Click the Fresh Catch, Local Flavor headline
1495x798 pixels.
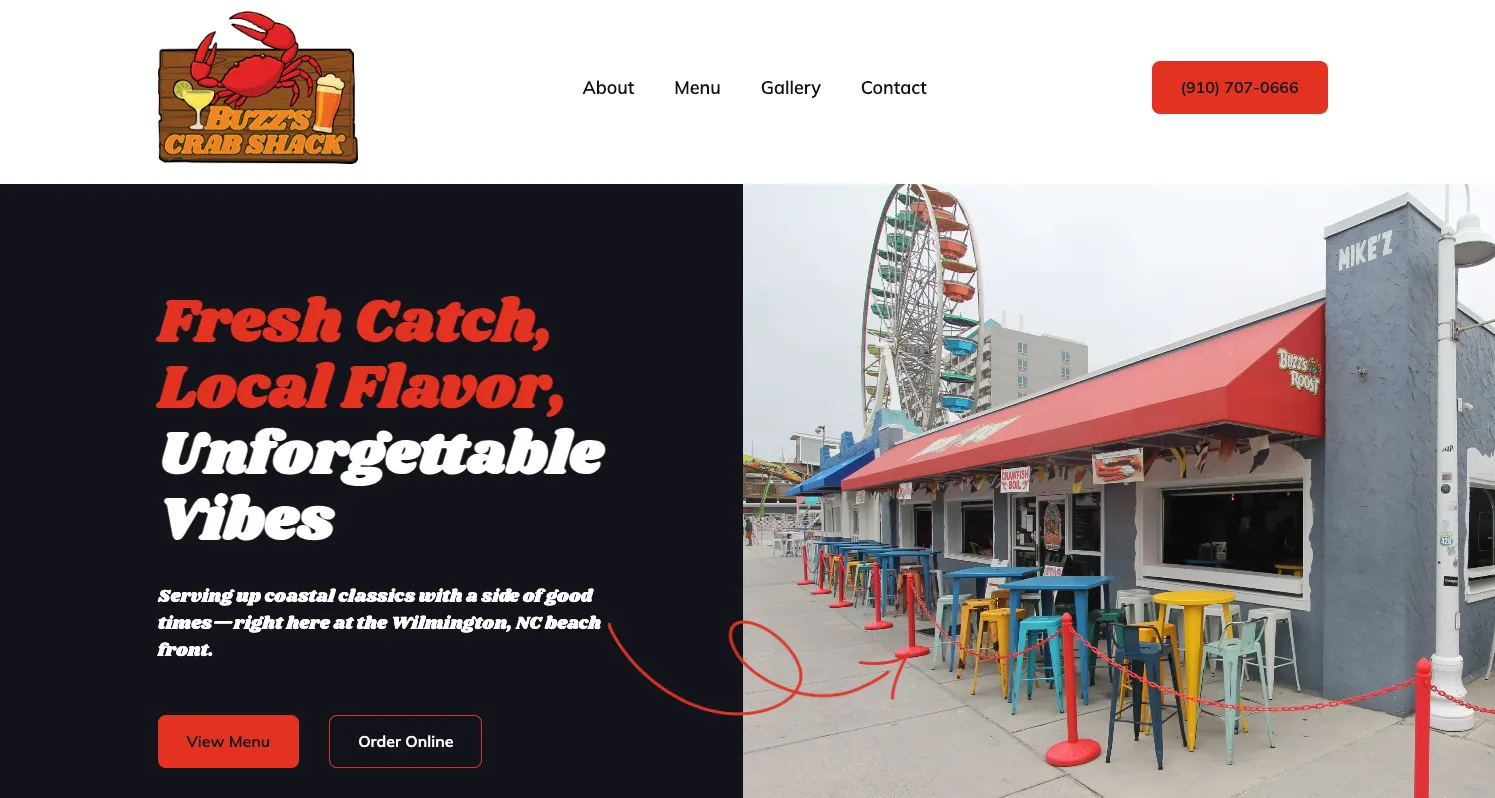point(358,354)
